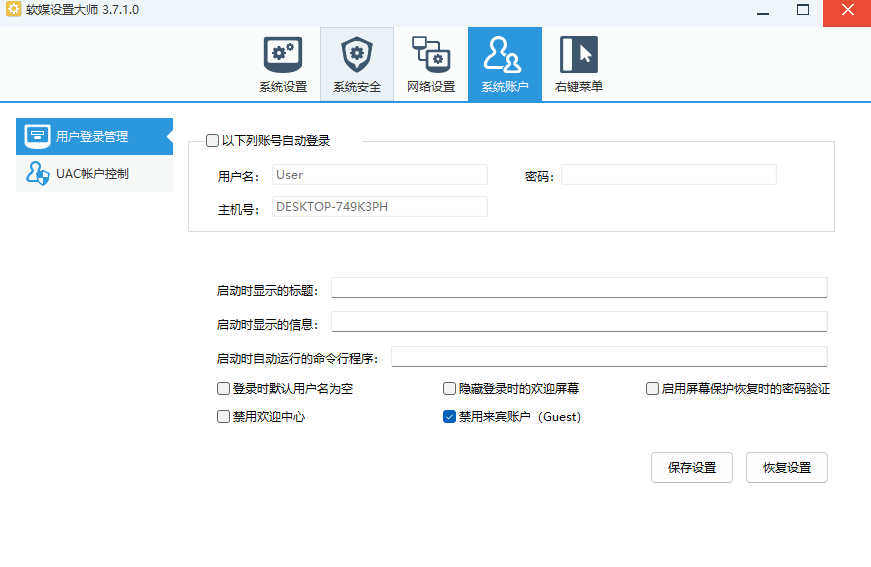871x567 pixels.
Task: Open the 系统设置 icon tab
Action: pyautogui.click(x=283, y=64)
